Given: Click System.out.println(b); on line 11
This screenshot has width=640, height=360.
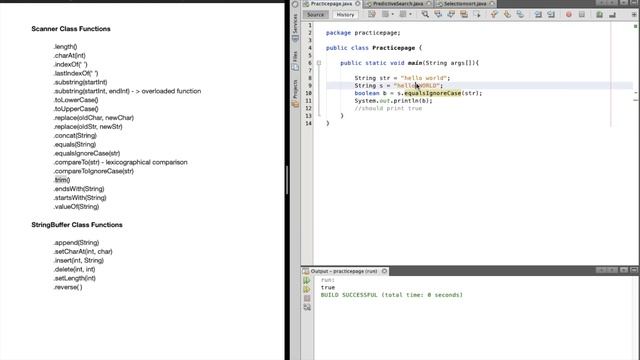Looking at the screenshot, I should (x=393, y=101).
